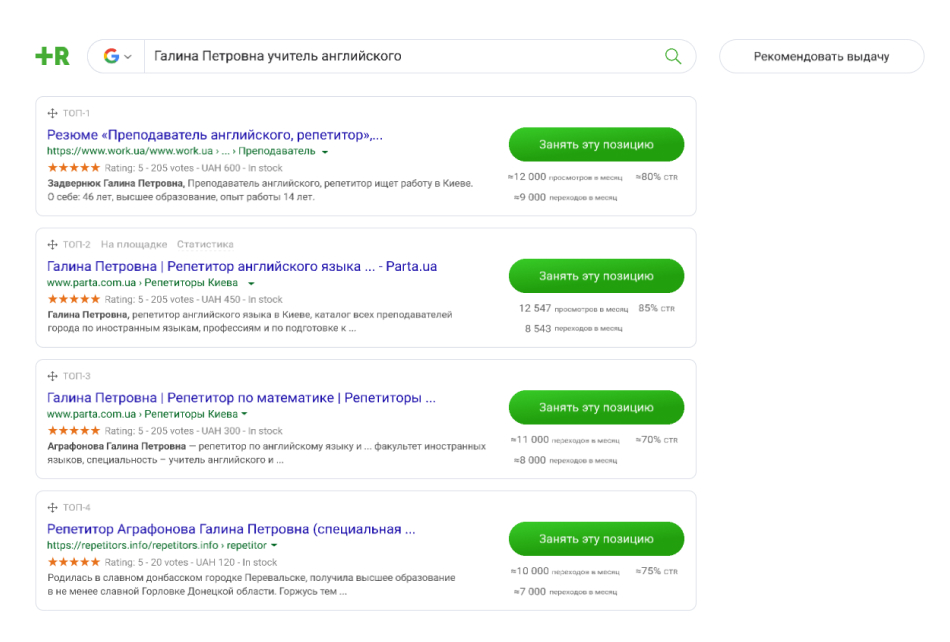Open the Резюме «Преподаватель английского, репетитор» link
950x642 pixels.
[214, 134]
